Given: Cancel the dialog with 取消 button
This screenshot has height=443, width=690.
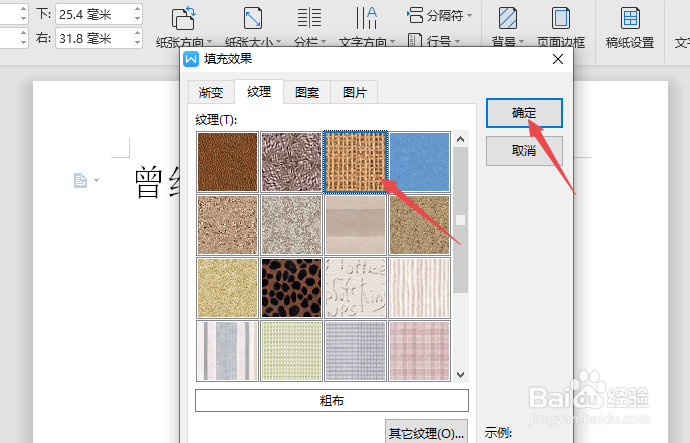Looking at the screenshot, I should [x=524, y=151].
